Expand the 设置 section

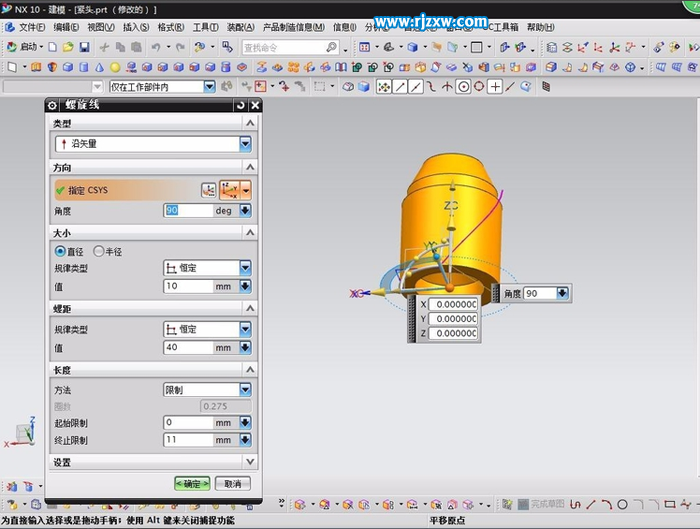[x=250, y=462]
